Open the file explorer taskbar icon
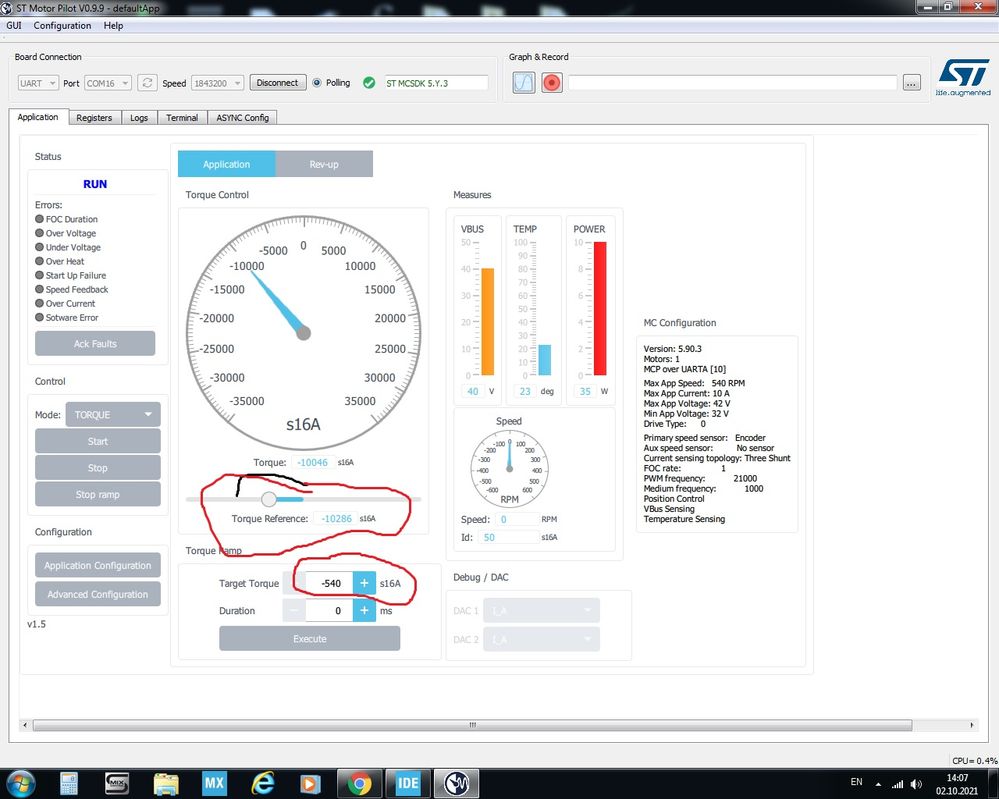999x799 pixels. click(166, 784)
